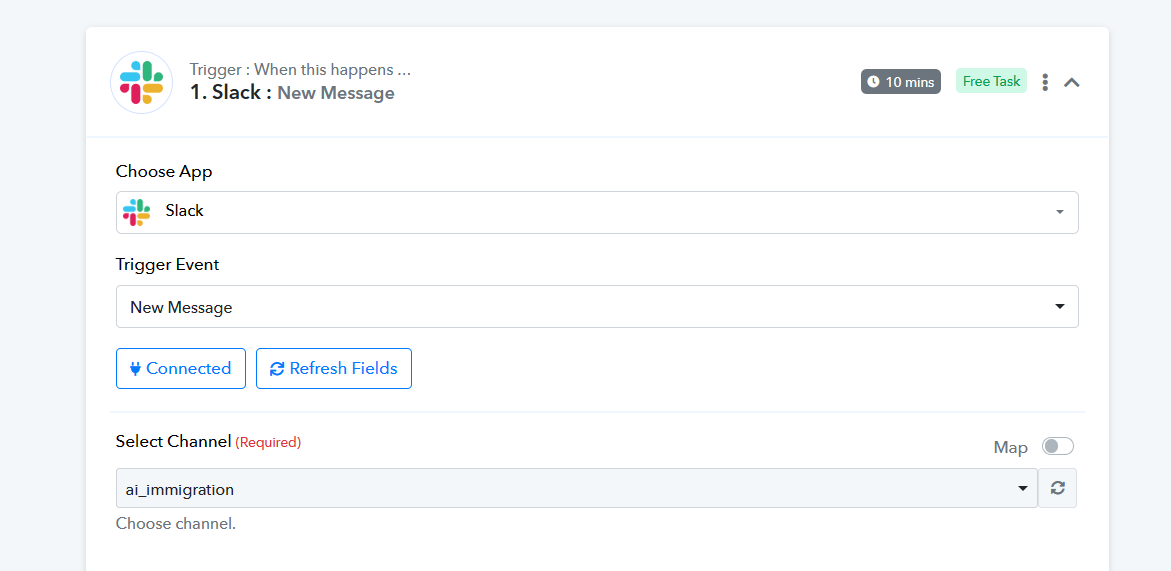
Task: Open the Choose App dropdown arrow
Action: [x=1059, y=212]
